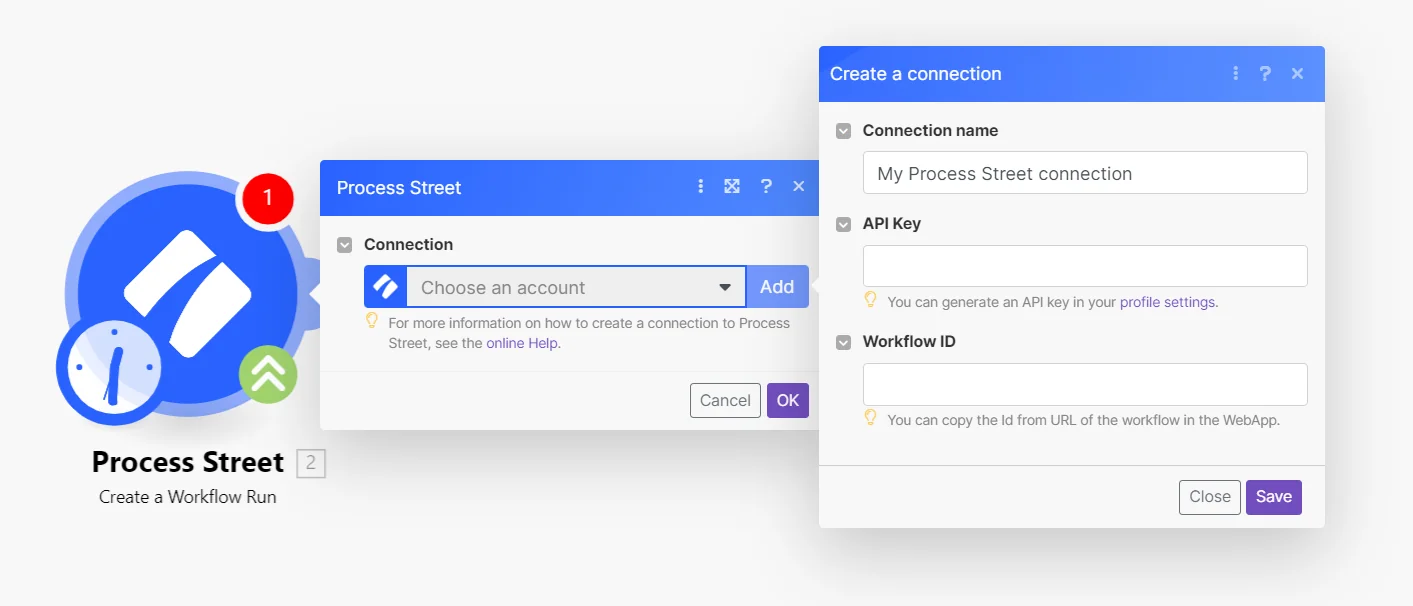Screen dimensions: 1413x606
Task: Open the profile settings link
Action: click(1168, 301)
